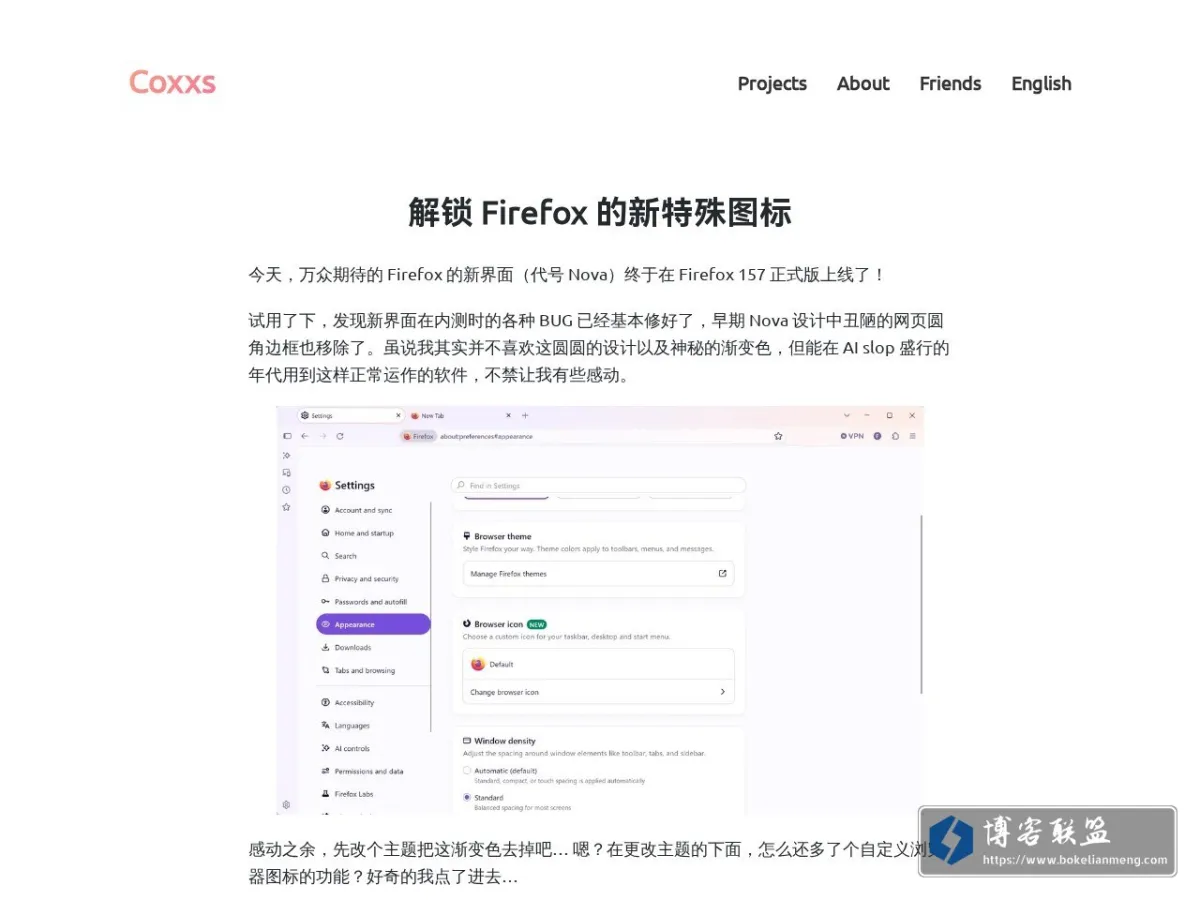Open the Friends page
The image size is (1200, 900).
pyautogui.click(x=950, y=84)
